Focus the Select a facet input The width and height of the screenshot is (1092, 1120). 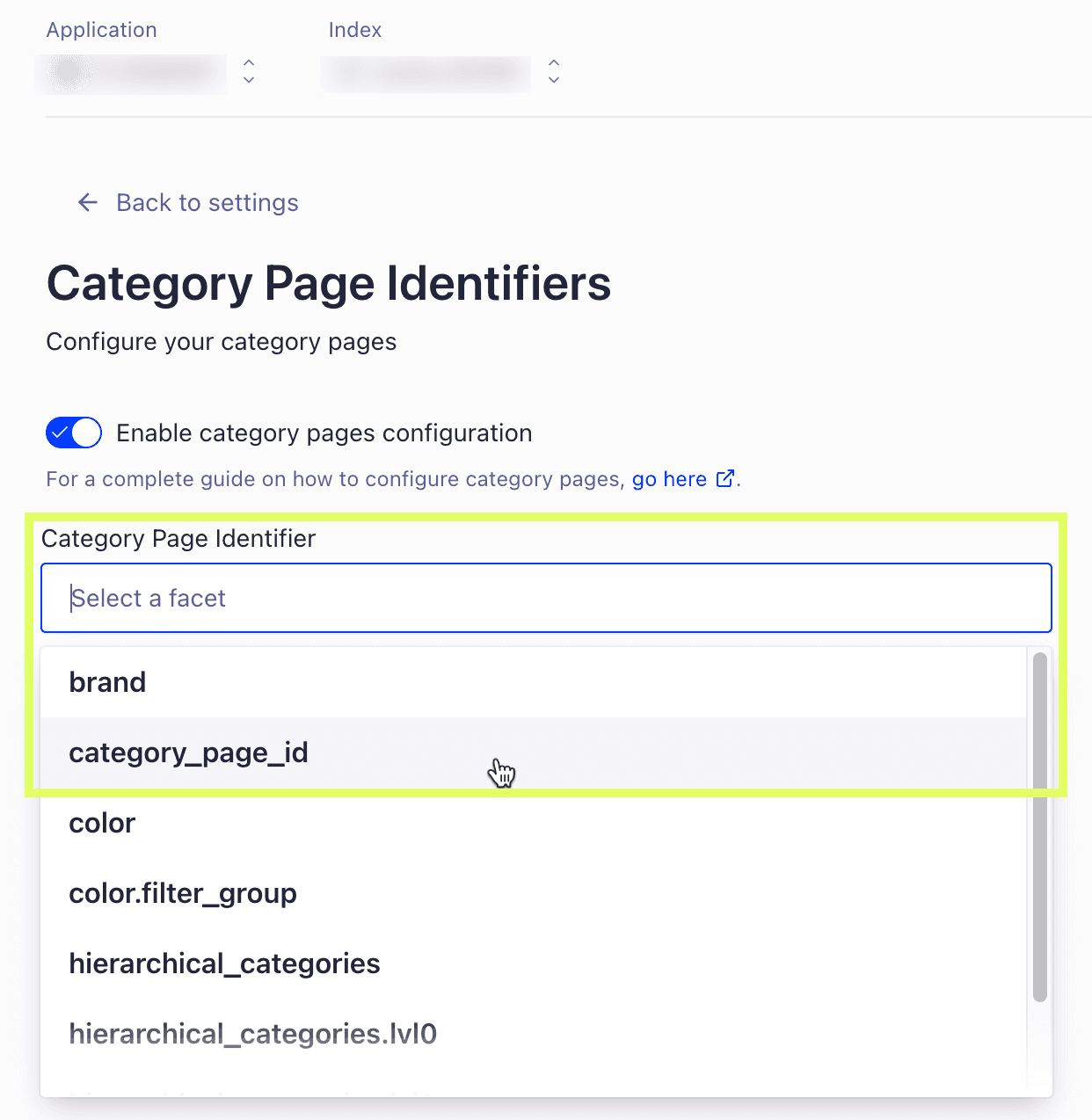pos(546,598)
